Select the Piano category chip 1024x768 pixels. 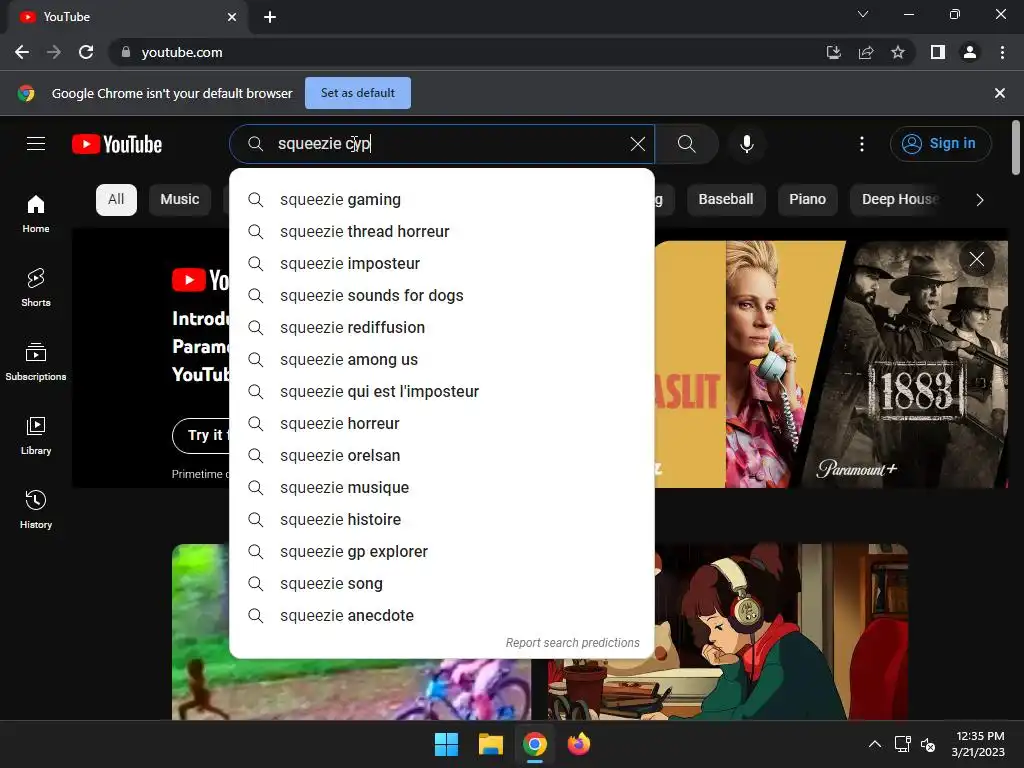(x=807, y=199)
